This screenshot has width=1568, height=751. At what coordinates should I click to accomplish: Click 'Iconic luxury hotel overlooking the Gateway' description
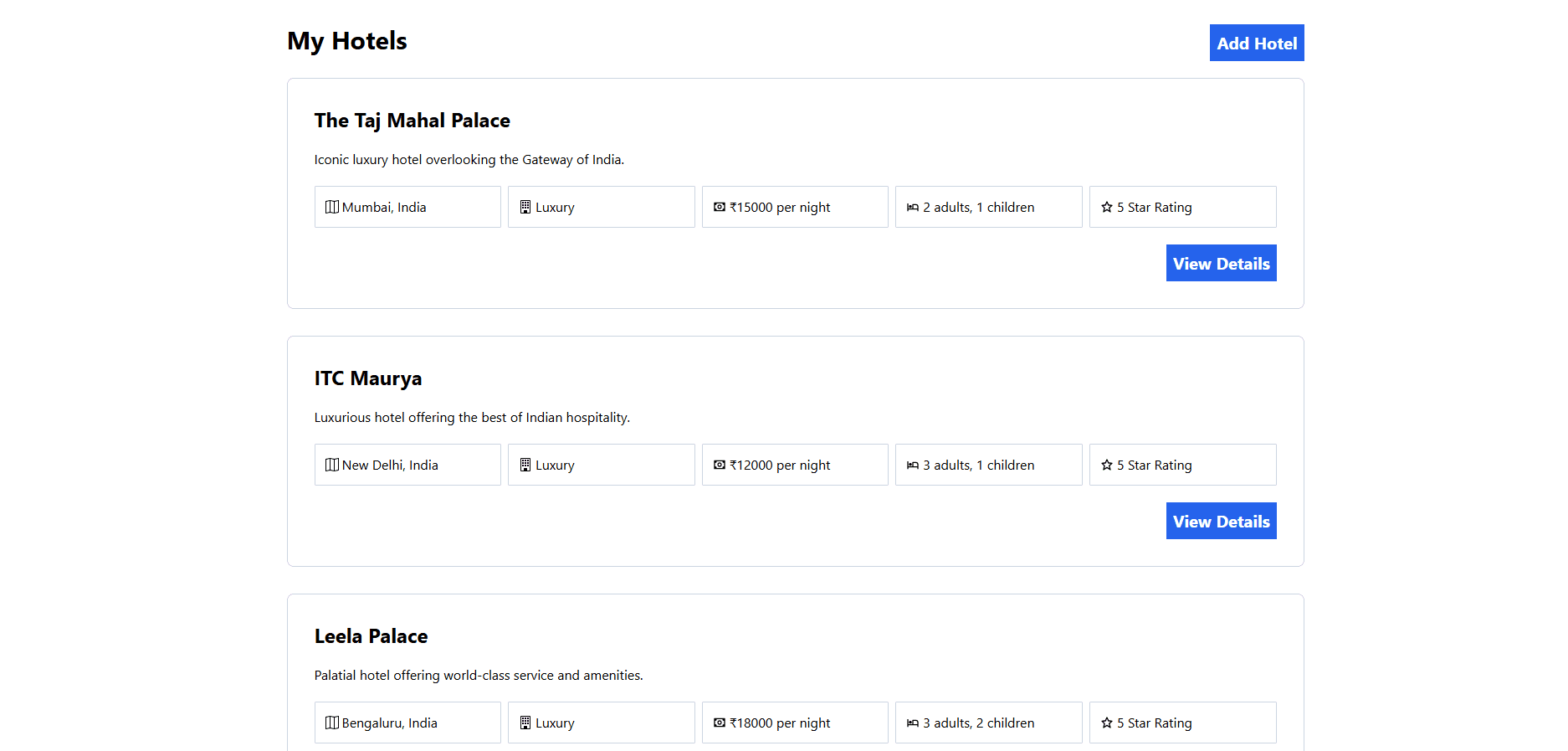469,160
